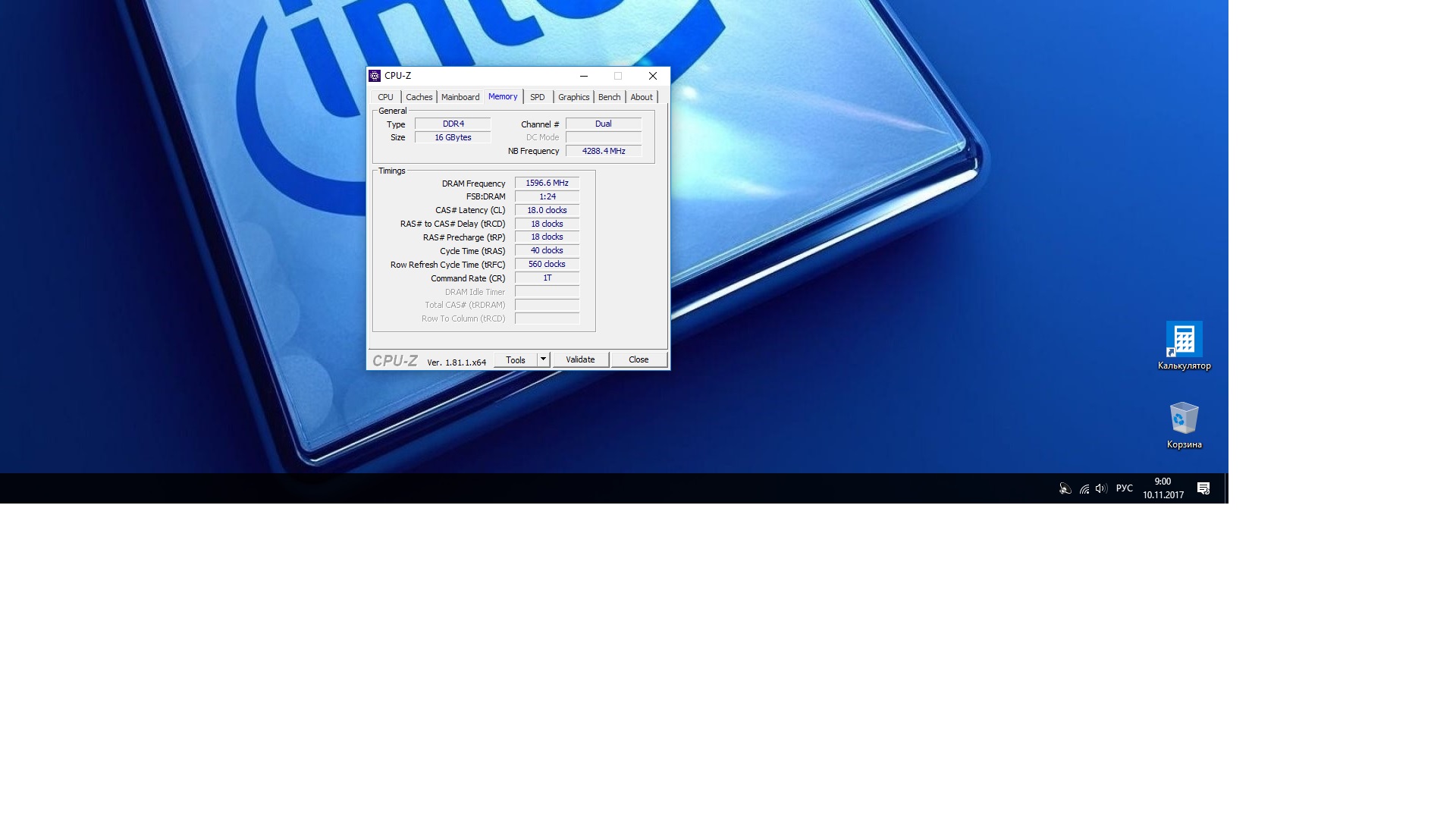
Task: Click the muted notification tray icon
Action: point(1065,488)
